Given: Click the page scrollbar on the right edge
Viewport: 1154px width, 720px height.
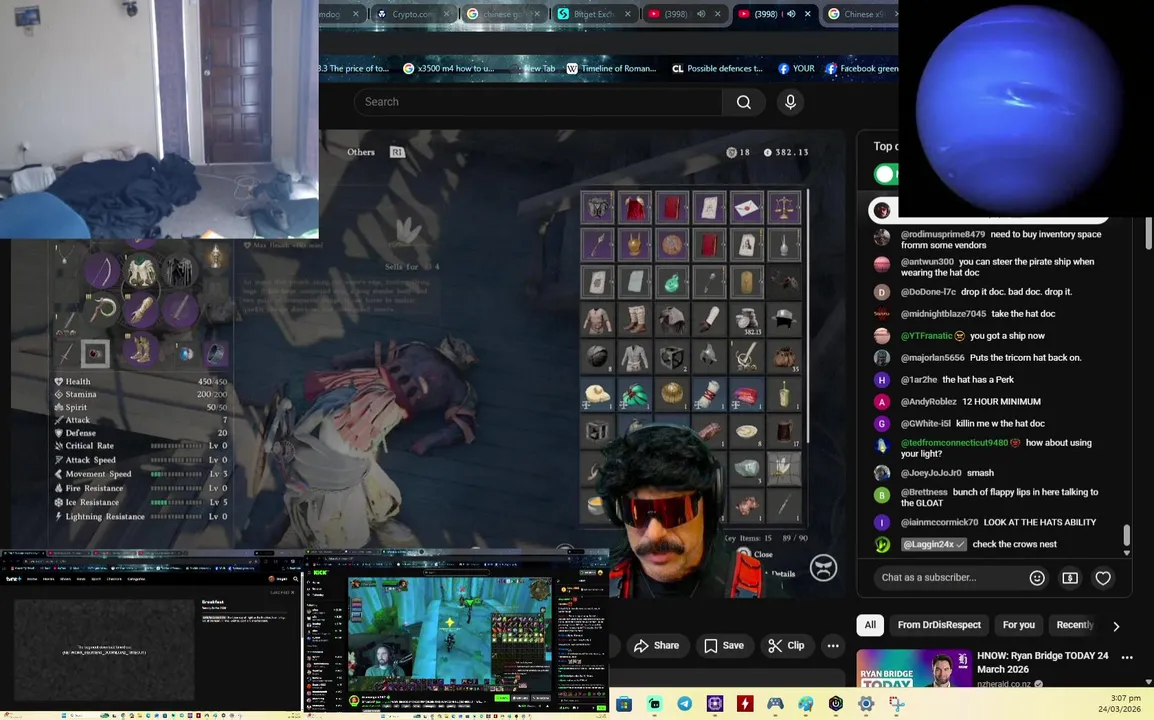Looking at the screenshot, I should point(1149,234).
